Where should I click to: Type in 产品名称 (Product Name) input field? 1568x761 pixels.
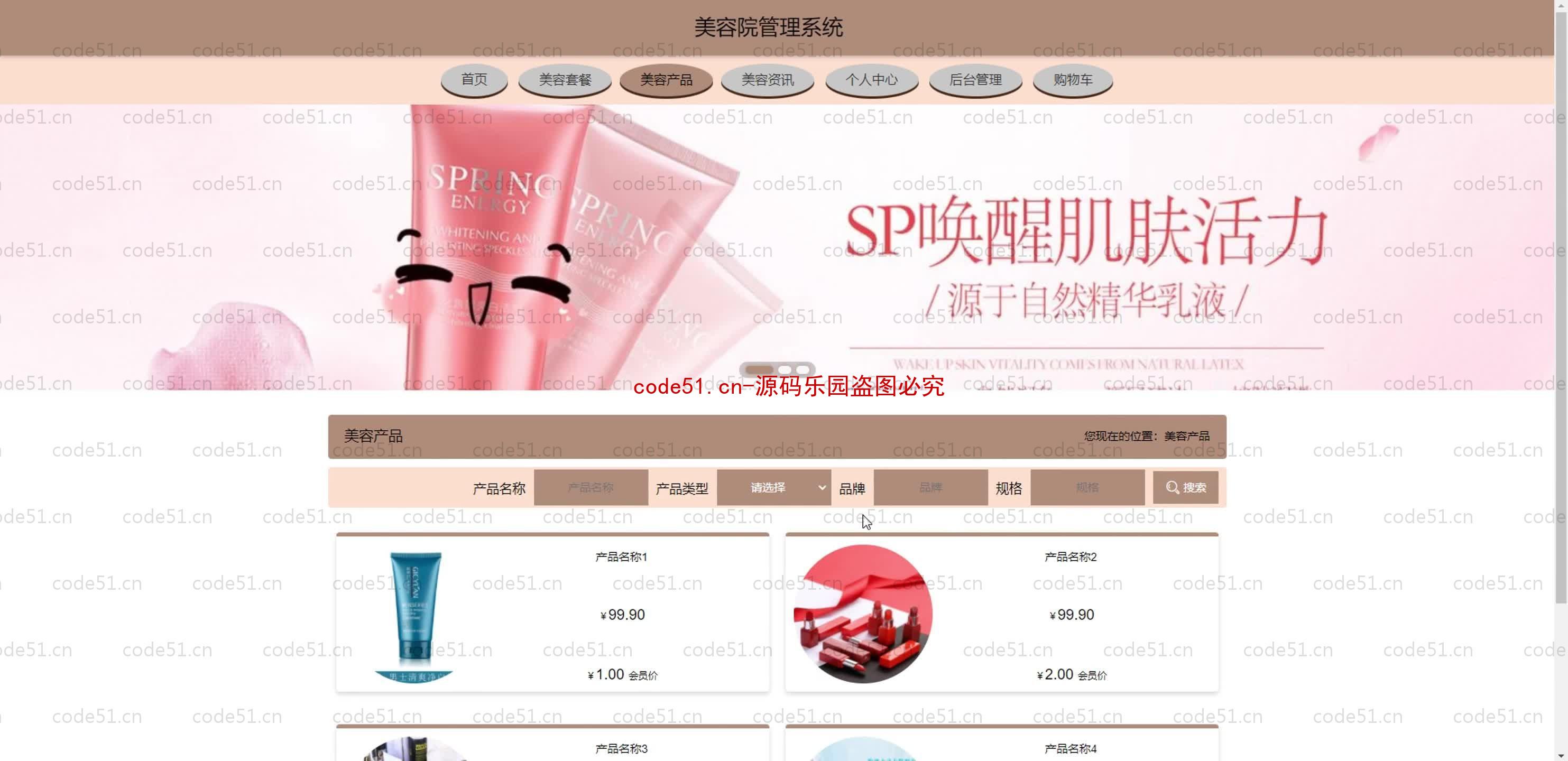(x=591, y=487)
